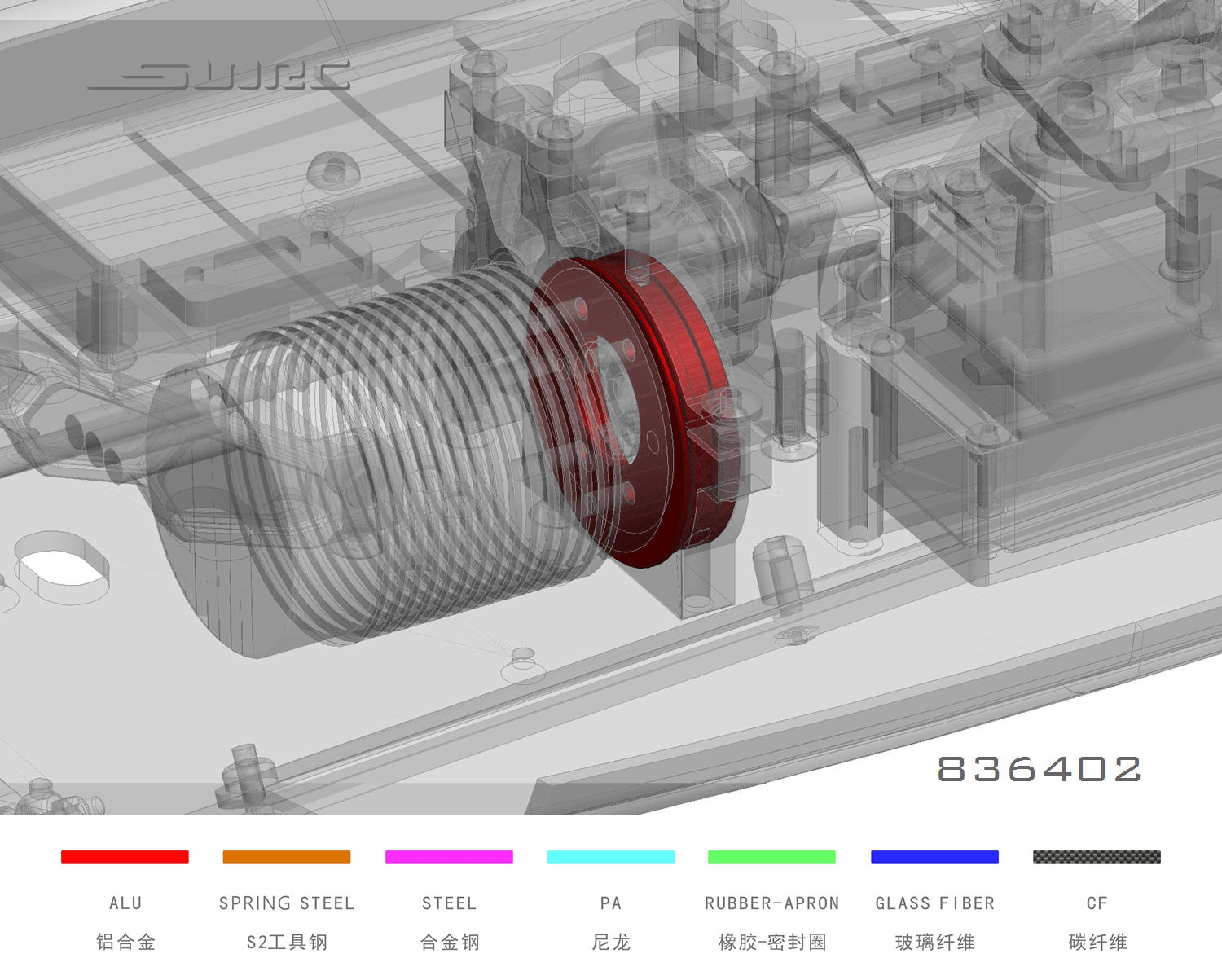Pick the carbon fiber pattern swatch

point(1097,857)
